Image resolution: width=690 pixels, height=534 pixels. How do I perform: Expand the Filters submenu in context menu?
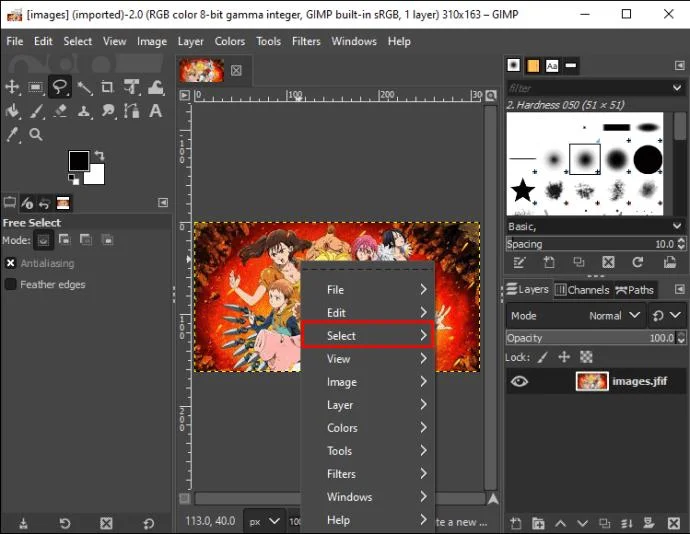click(368, 474)
